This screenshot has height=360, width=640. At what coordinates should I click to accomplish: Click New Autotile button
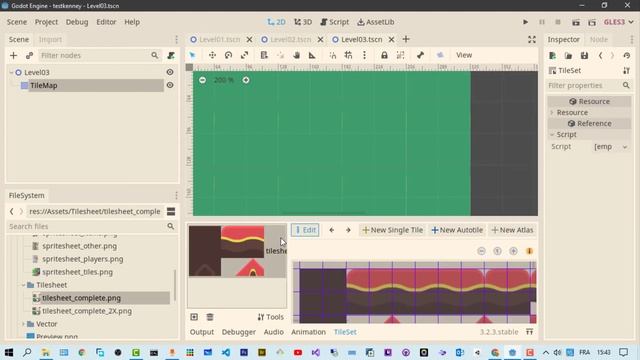click(457, 230)
